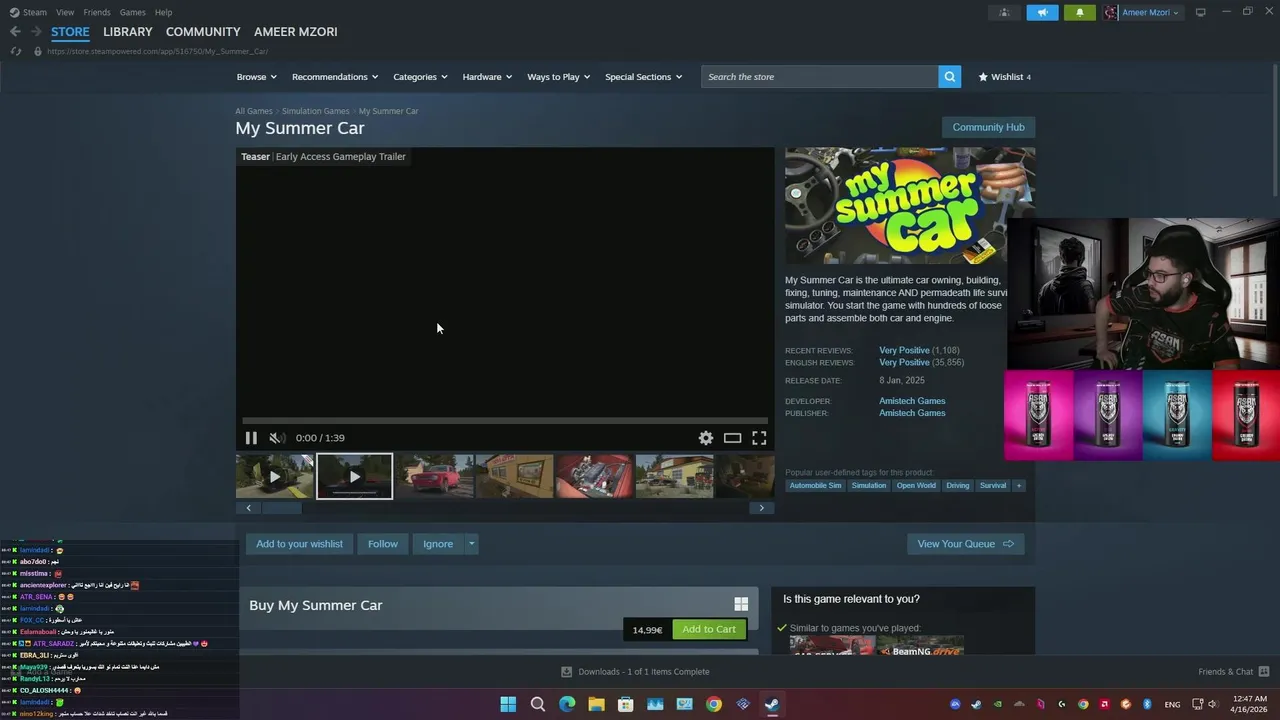Screen dimensions: 1280x720
Task: Click All Games breadcrumb link
Action: [x=254, y=111]
